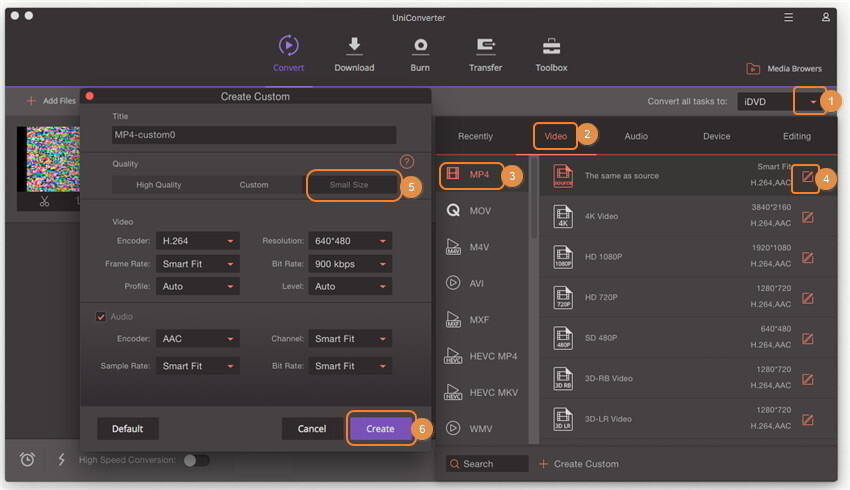The image size is (850, 490).
Task: Open the audio Encoder AAC dropdown
Action: point(198,339)
